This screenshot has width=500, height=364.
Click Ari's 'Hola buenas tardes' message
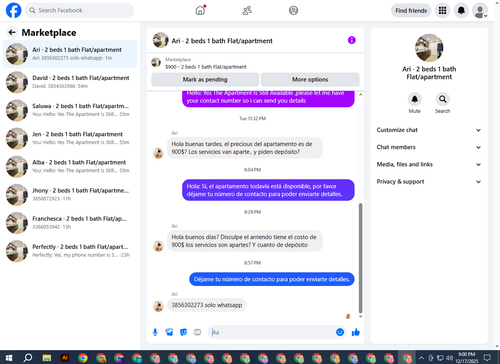pyautogui.click(x=245, y=148)
